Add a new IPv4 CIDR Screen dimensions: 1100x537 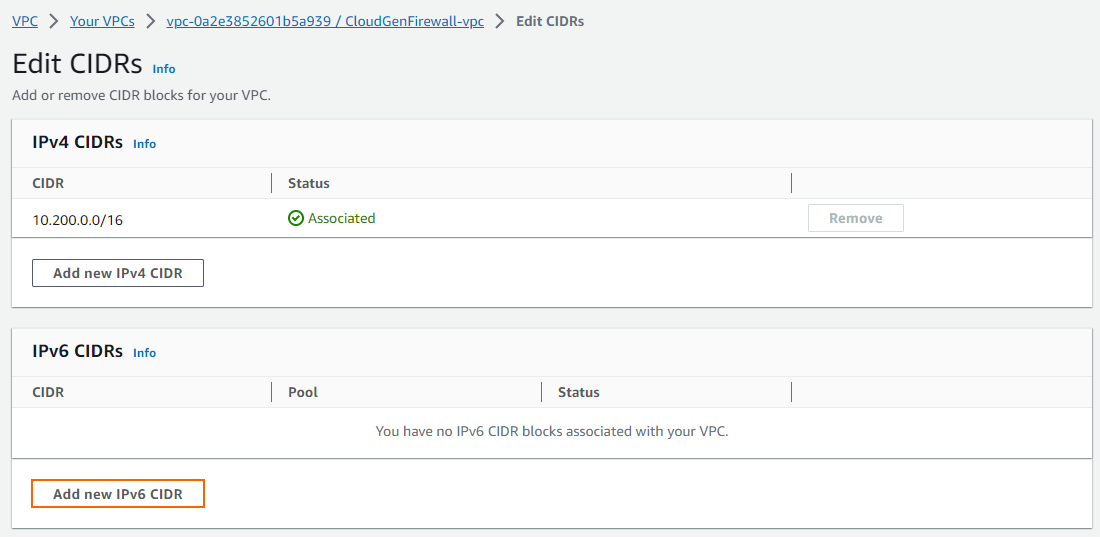[118, 273]
